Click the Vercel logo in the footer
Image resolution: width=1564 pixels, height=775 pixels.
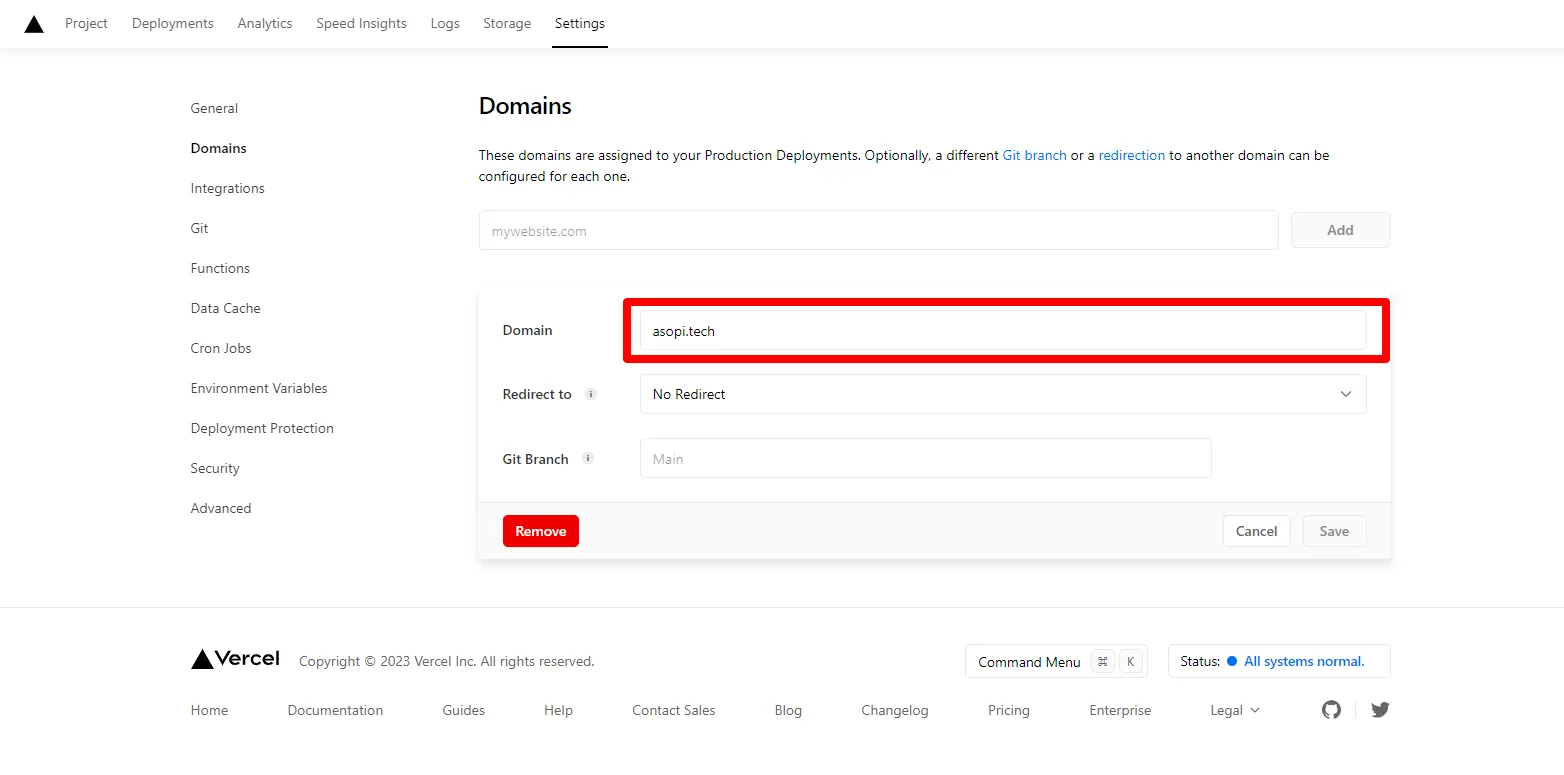click(x=235, y=659)
